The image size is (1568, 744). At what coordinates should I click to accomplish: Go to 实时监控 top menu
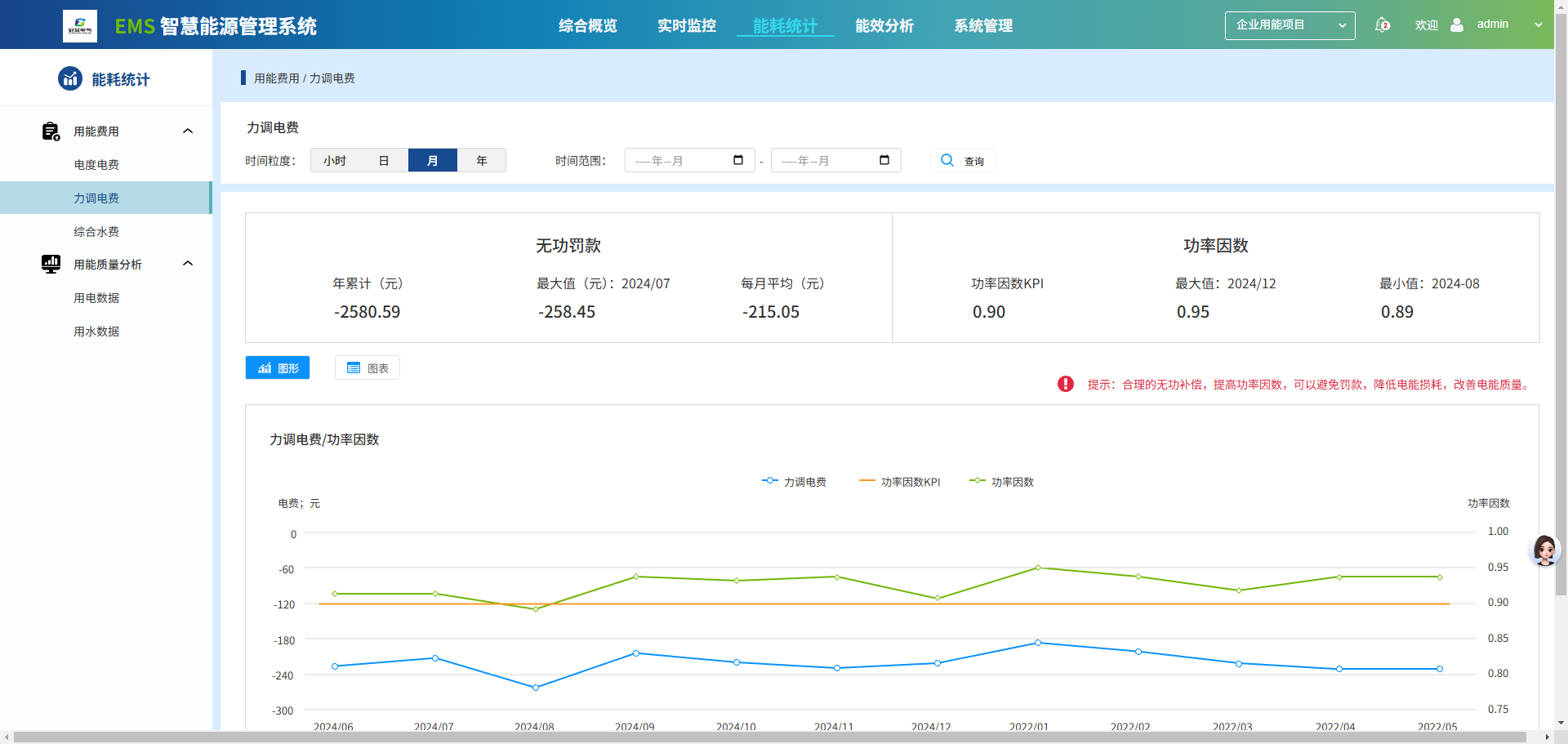(687, 26)
